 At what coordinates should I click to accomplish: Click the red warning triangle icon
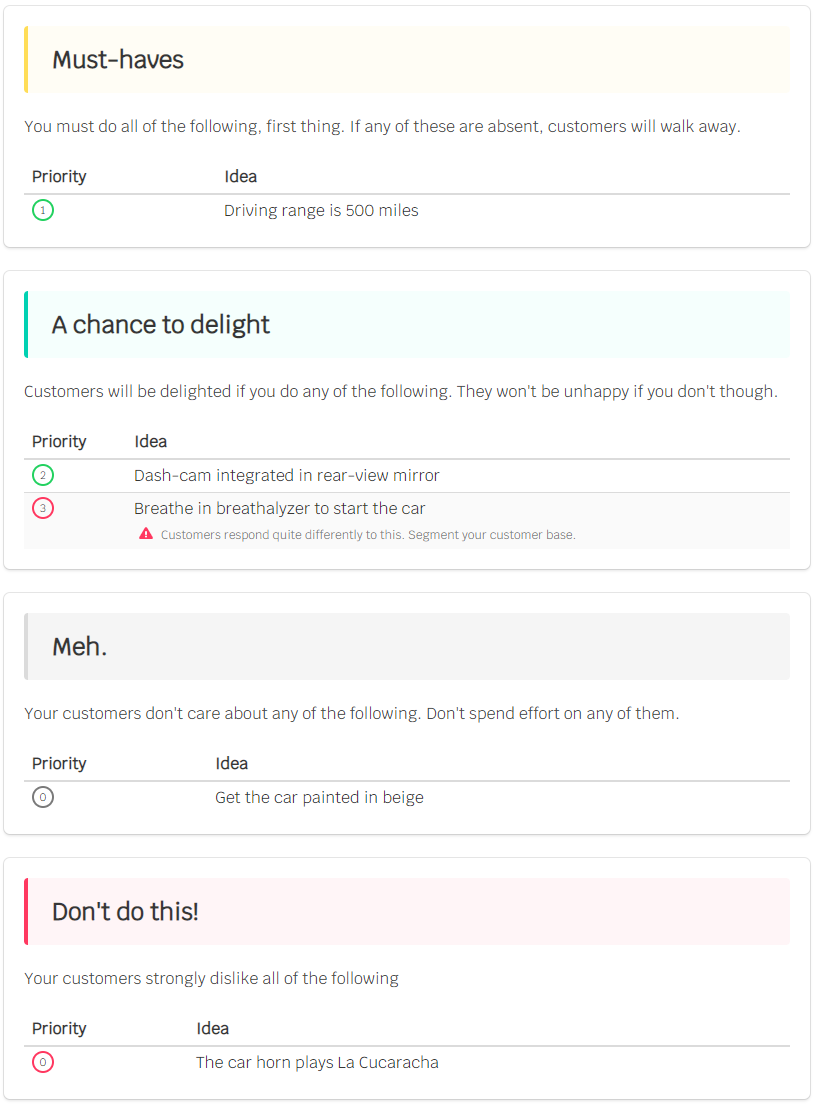(x=146, y=534)
